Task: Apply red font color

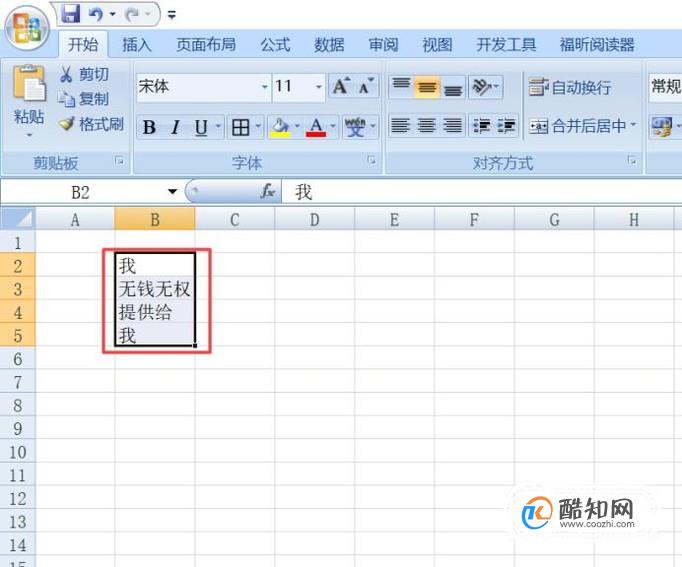Action: pos(316,127)
